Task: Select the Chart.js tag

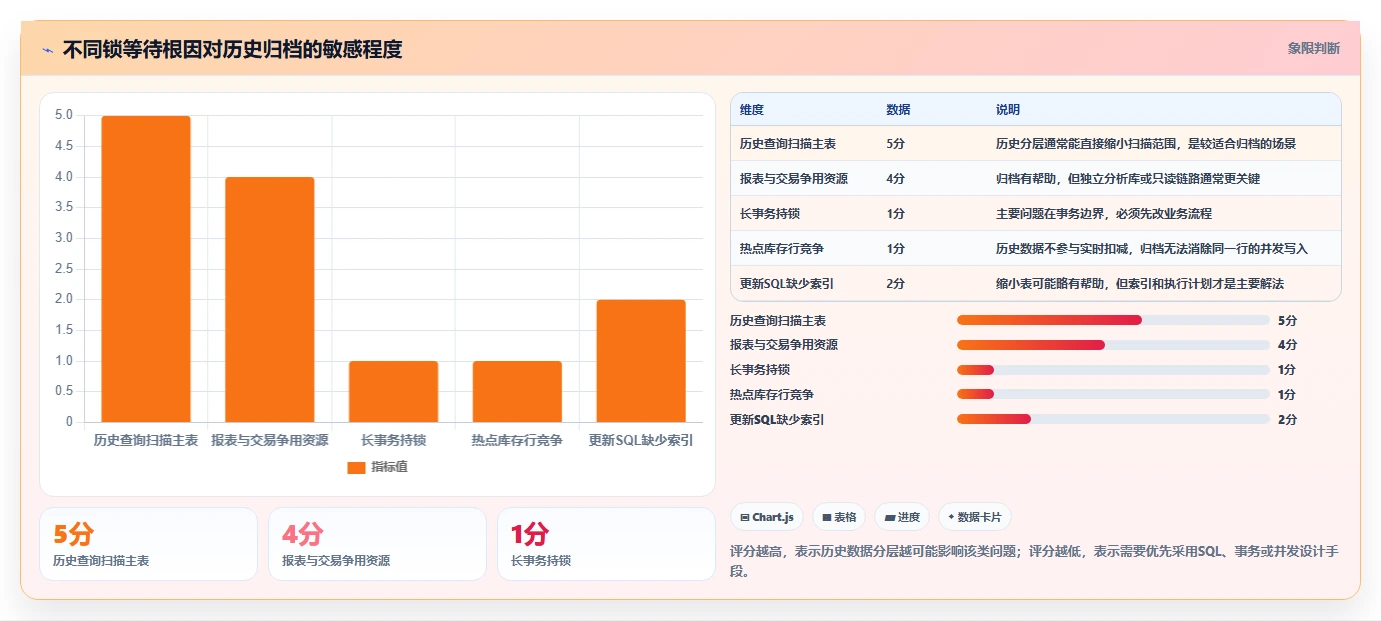Action: coord(767,517)
